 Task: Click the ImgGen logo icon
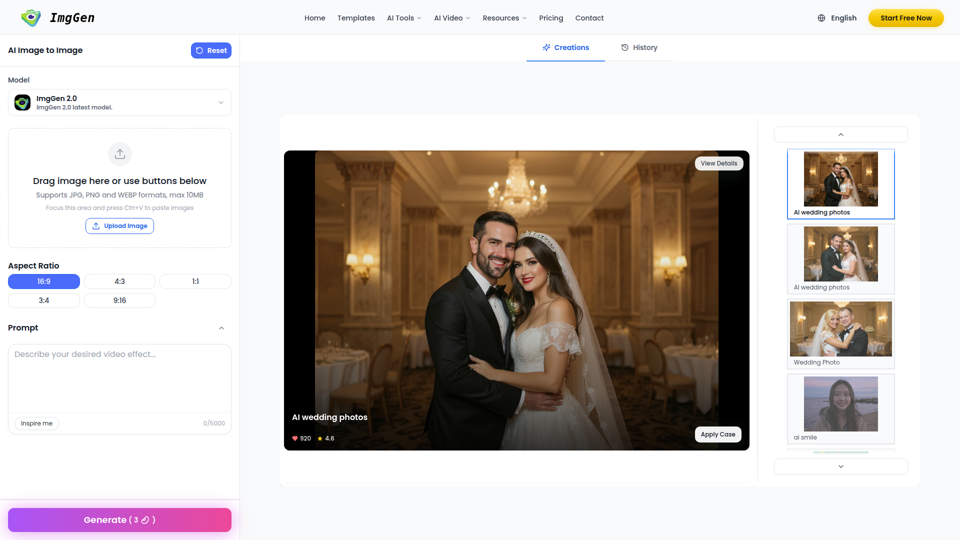tap(31, 18)
